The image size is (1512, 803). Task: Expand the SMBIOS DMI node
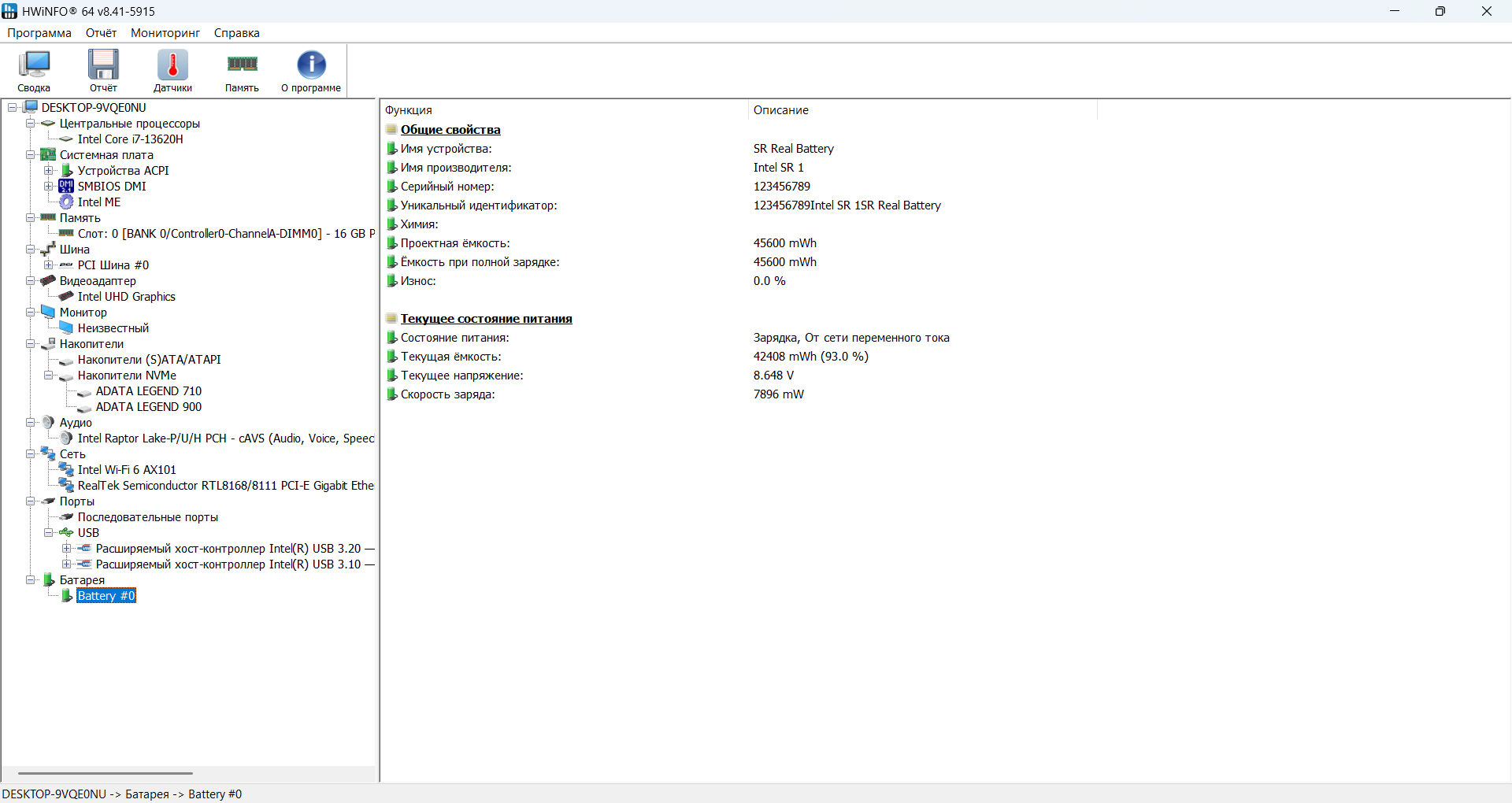[x=48, y=187]
